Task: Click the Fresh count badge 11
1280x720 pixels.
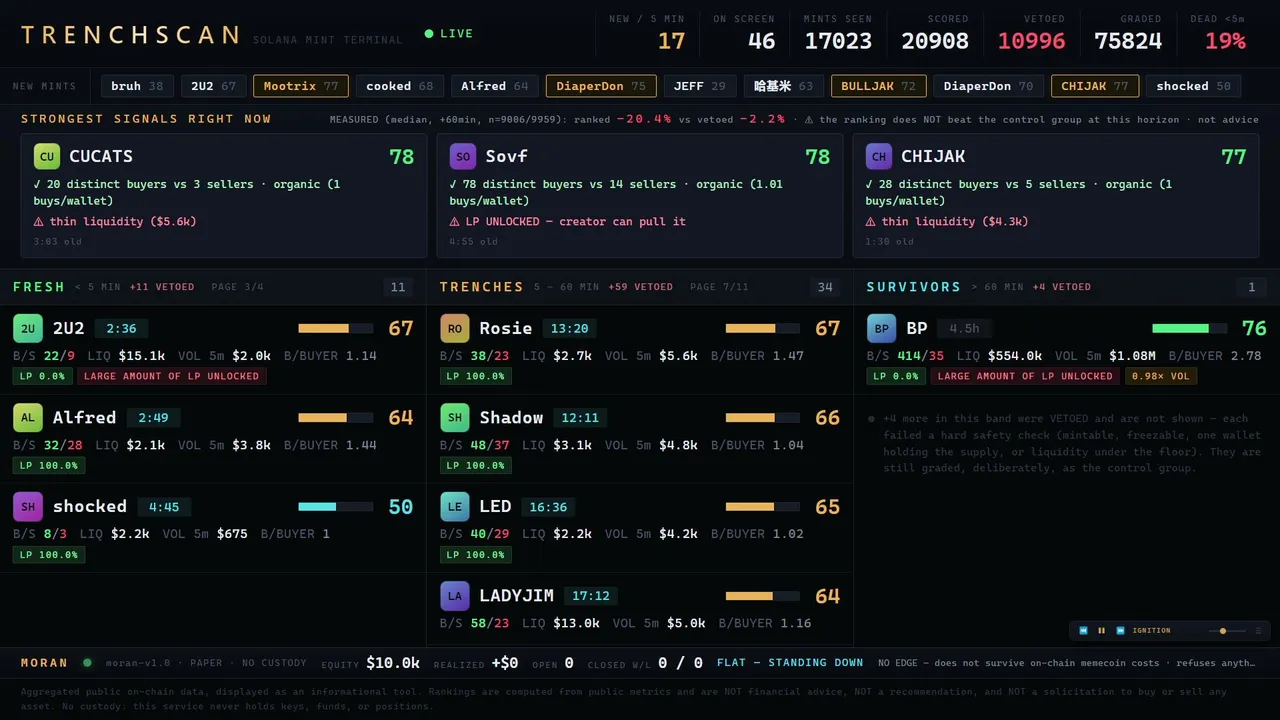Action: click(398, 287)
